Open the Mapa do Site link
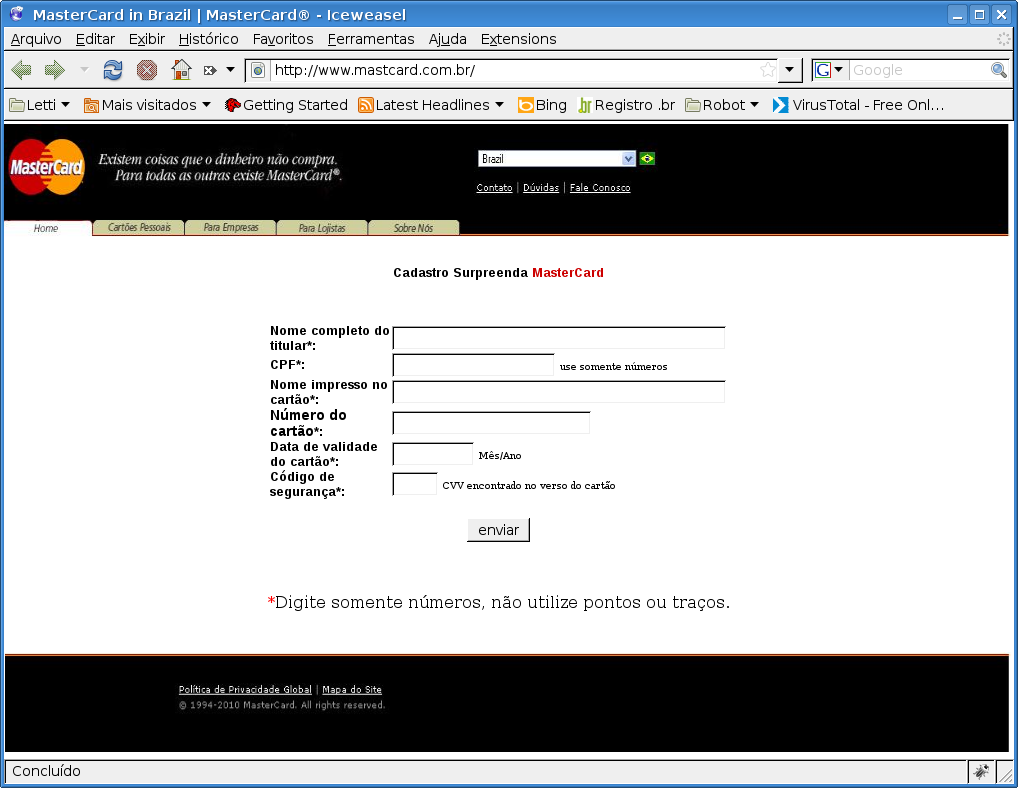This screenshot has height=788, width=1018. click(x=352, y=689)
